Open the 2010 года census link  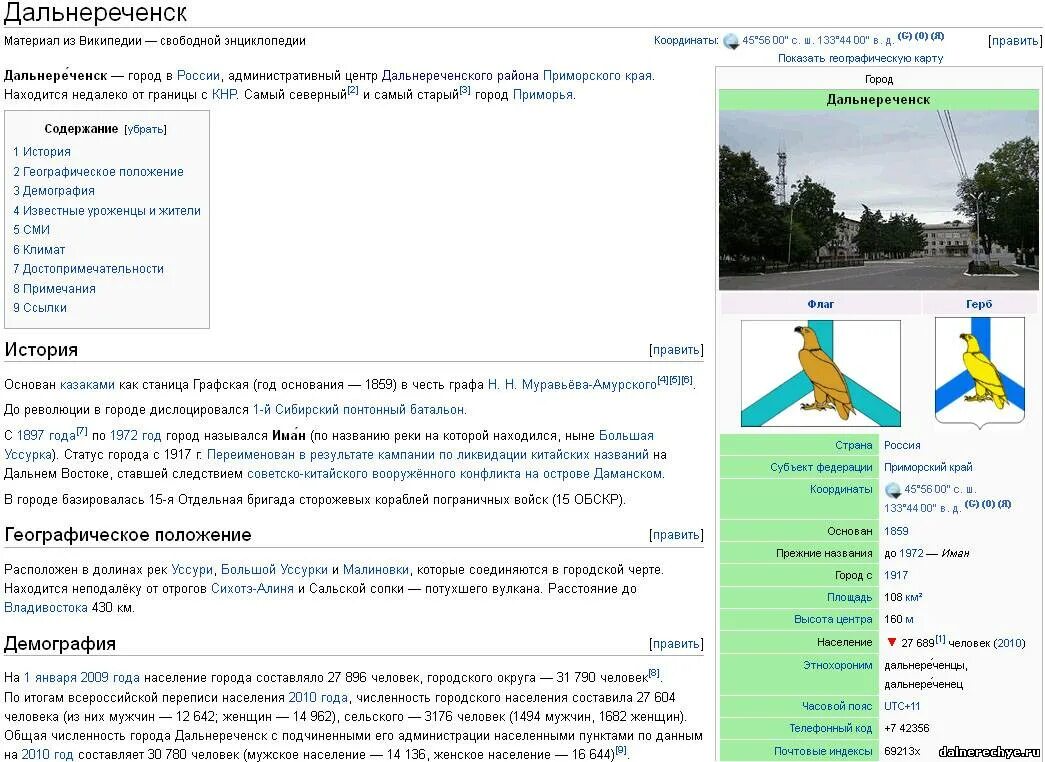(318, 698)
